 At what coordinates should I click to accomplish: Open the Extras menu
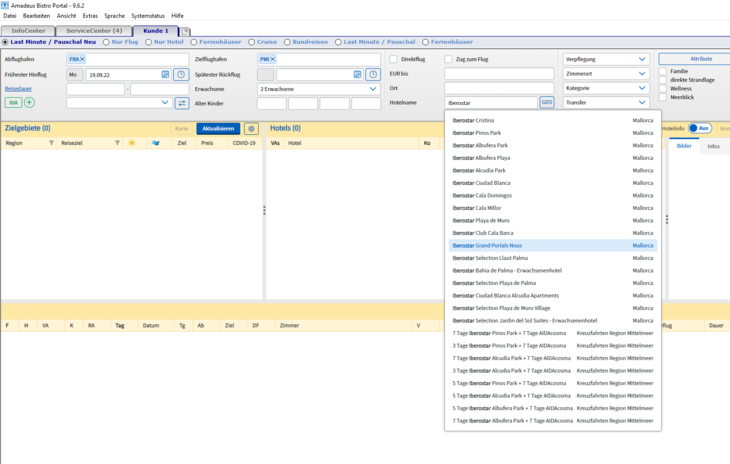(x=90, y=16)
